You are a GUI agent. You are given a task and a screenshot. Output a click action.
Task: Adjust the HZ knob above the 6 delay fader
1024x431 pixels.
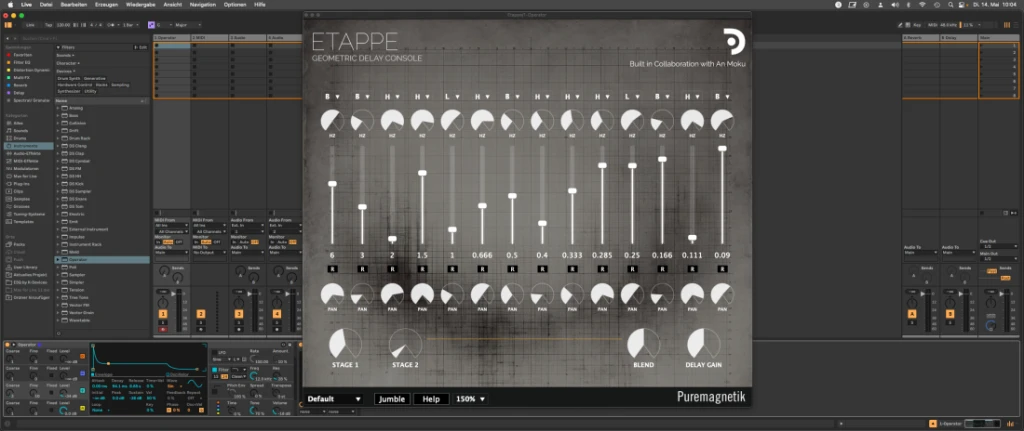click(x=332, y=121)
